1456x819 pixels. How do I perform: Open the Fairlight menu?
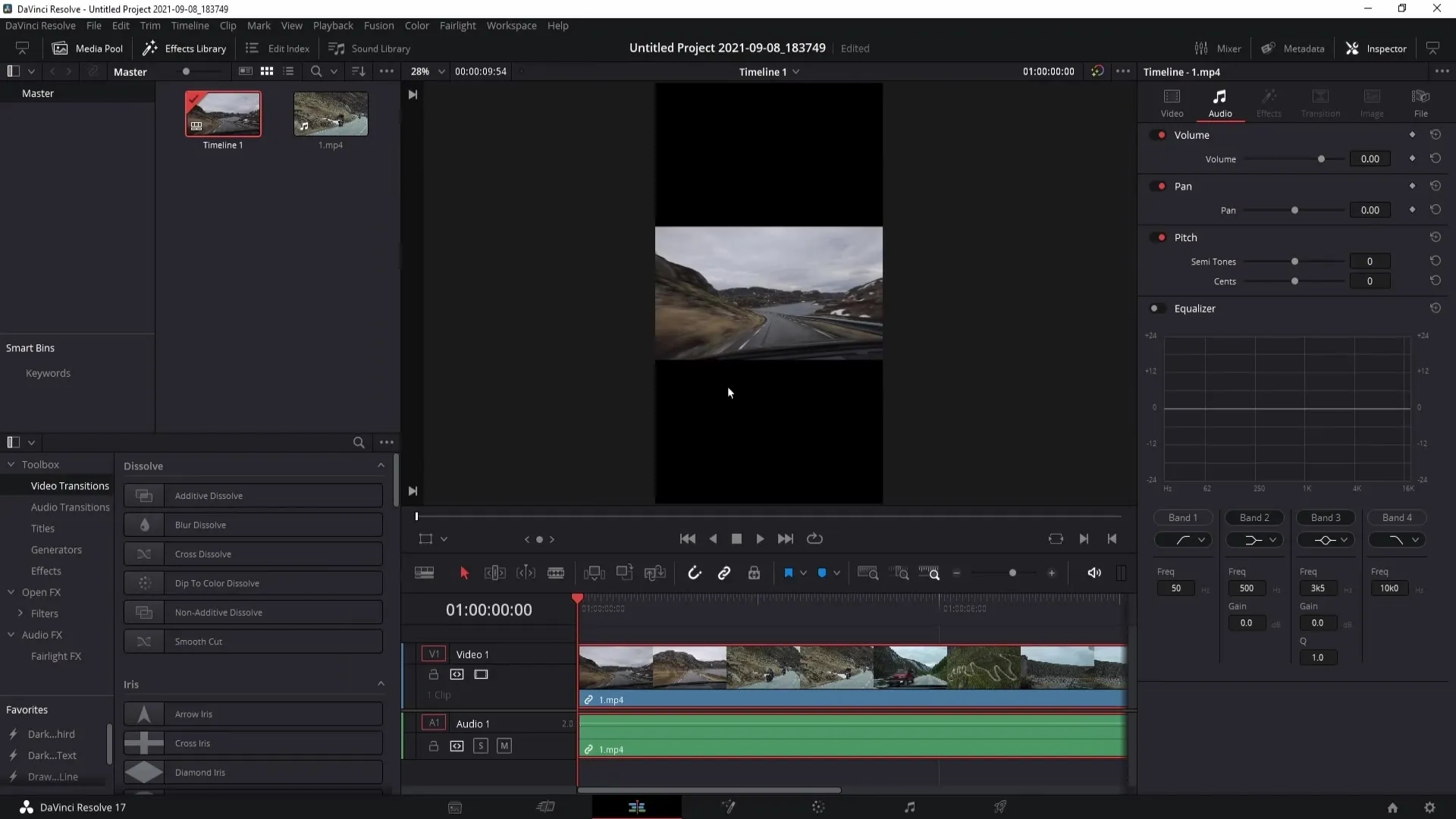(x=457, y=26)
